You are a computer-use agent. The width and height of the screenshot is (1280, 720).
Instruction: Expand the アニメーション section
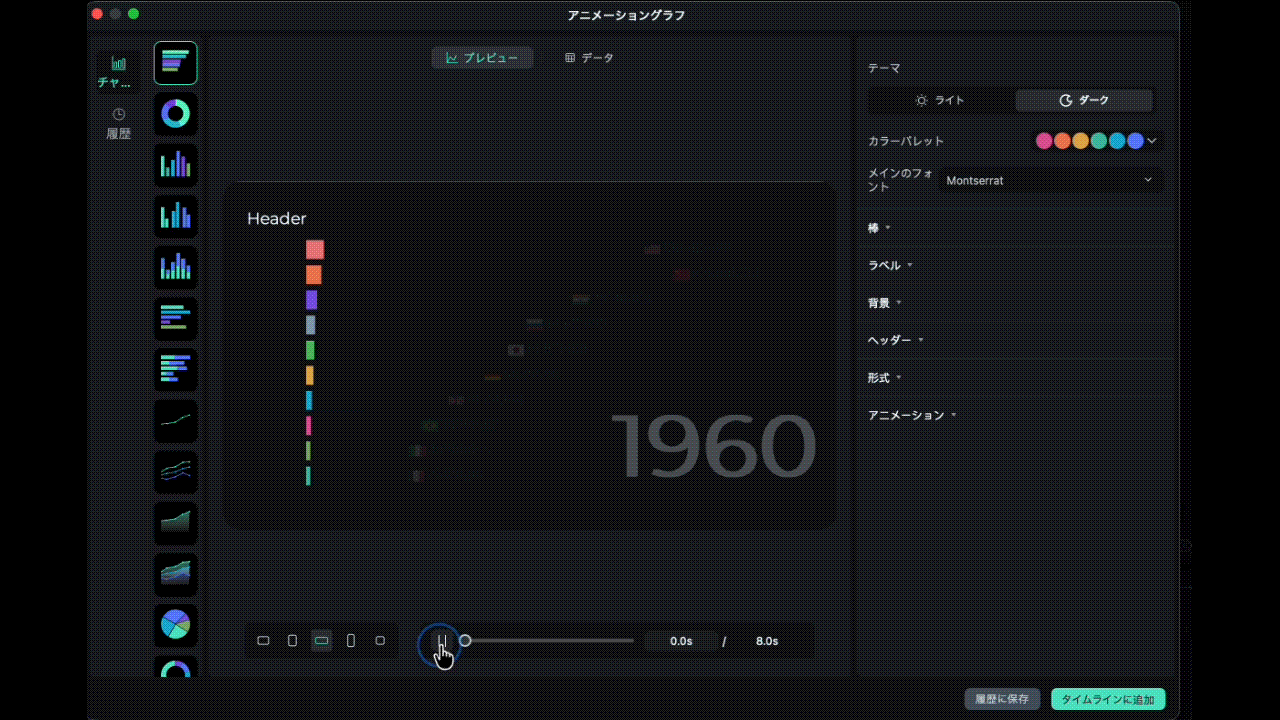pos(912,415)
